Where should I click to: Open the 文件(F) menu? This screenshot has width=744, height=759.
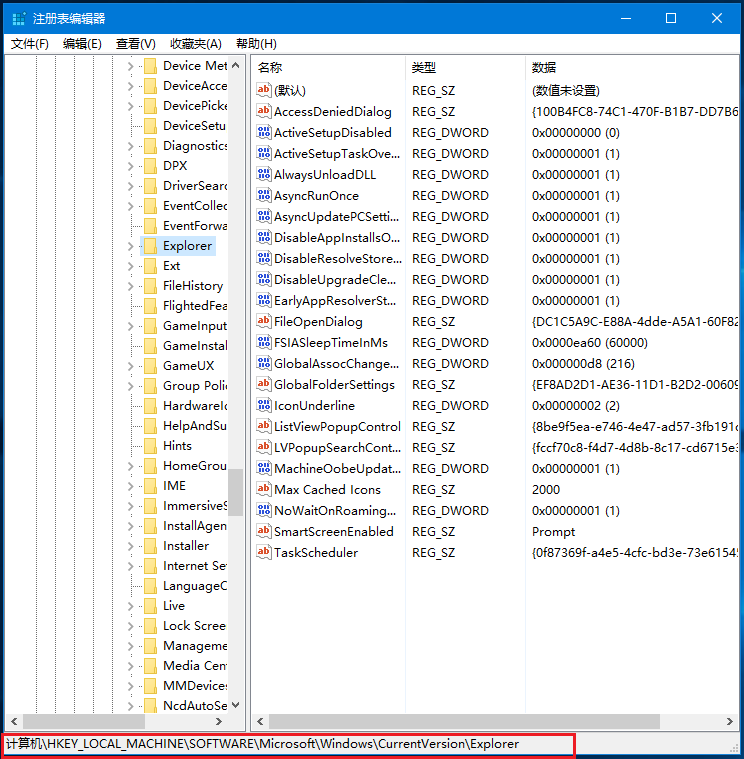click(x=30, y=44)
